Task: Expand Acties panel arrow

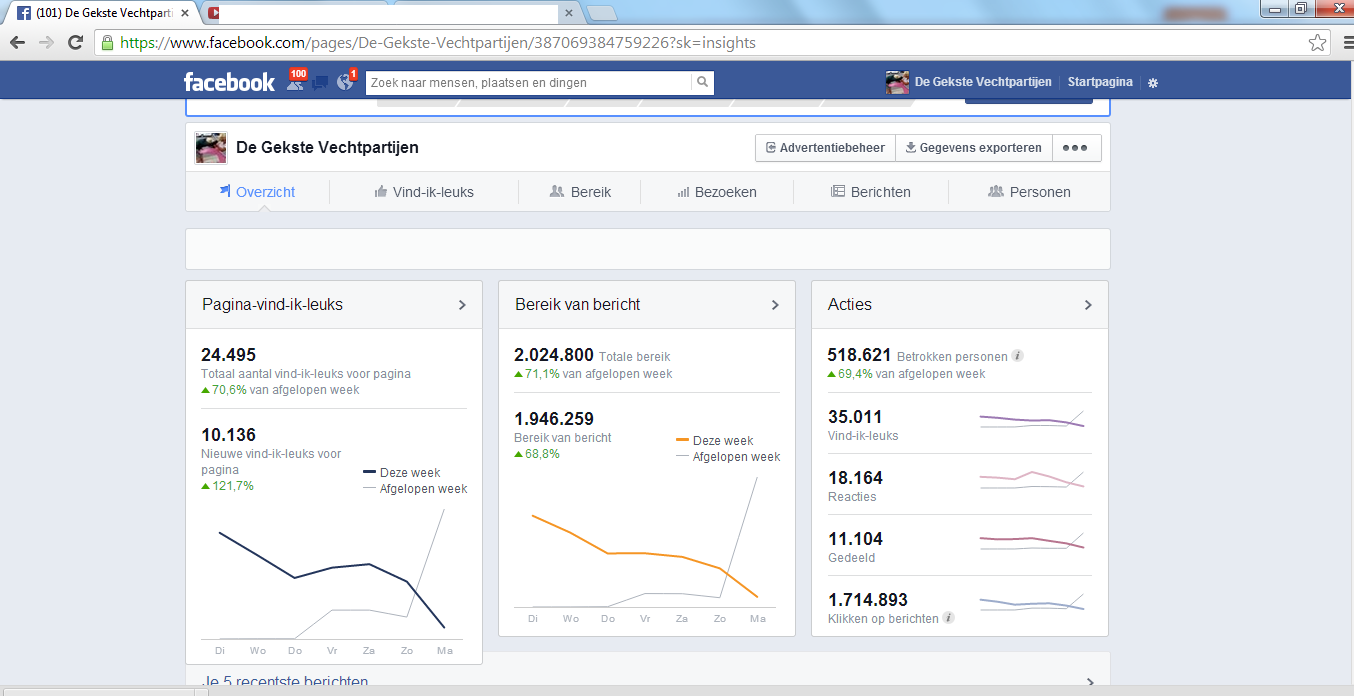Action: tap(1088, 305)
